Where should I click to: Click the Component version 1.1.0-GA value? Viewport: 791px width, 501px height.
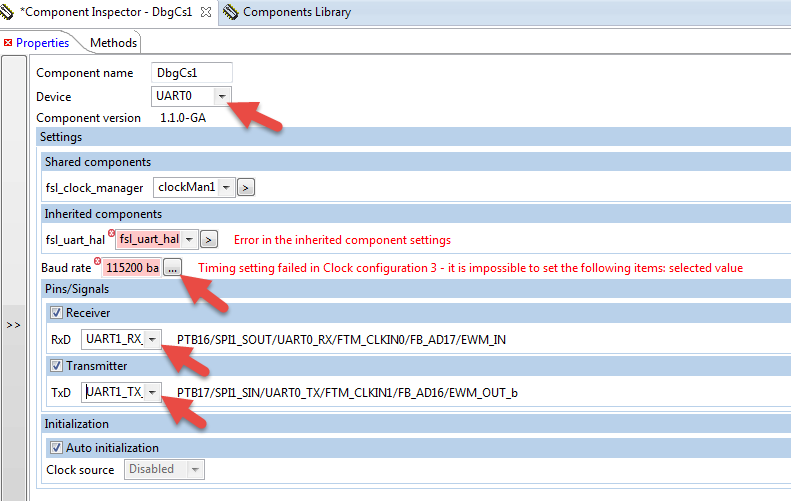click(x=183, y=118)
